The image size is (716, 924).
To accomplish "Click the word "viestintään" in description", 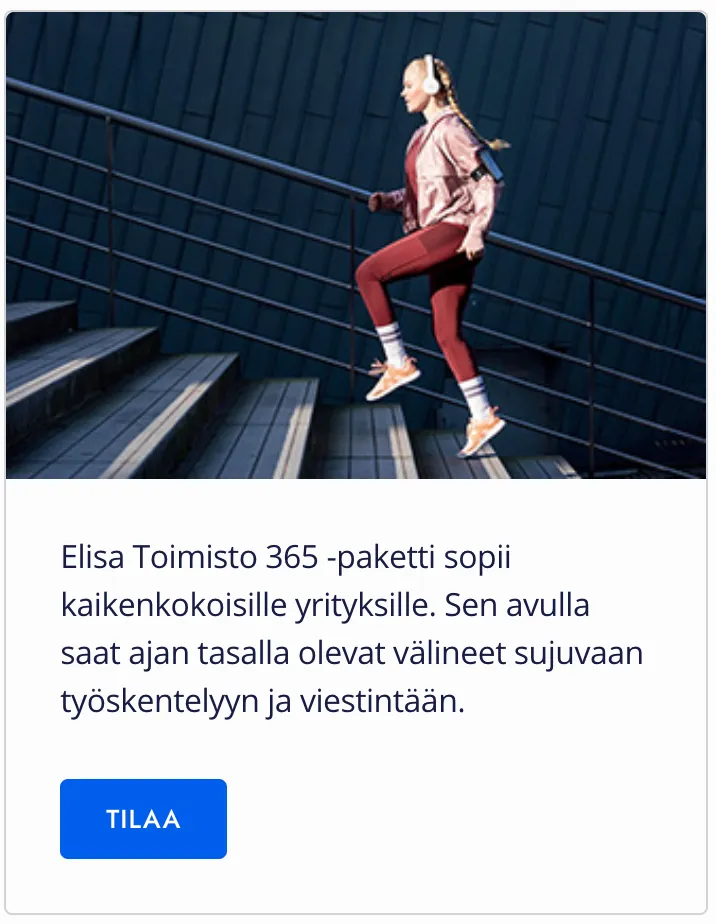I will pyautogui.click(x=382, y=702).
